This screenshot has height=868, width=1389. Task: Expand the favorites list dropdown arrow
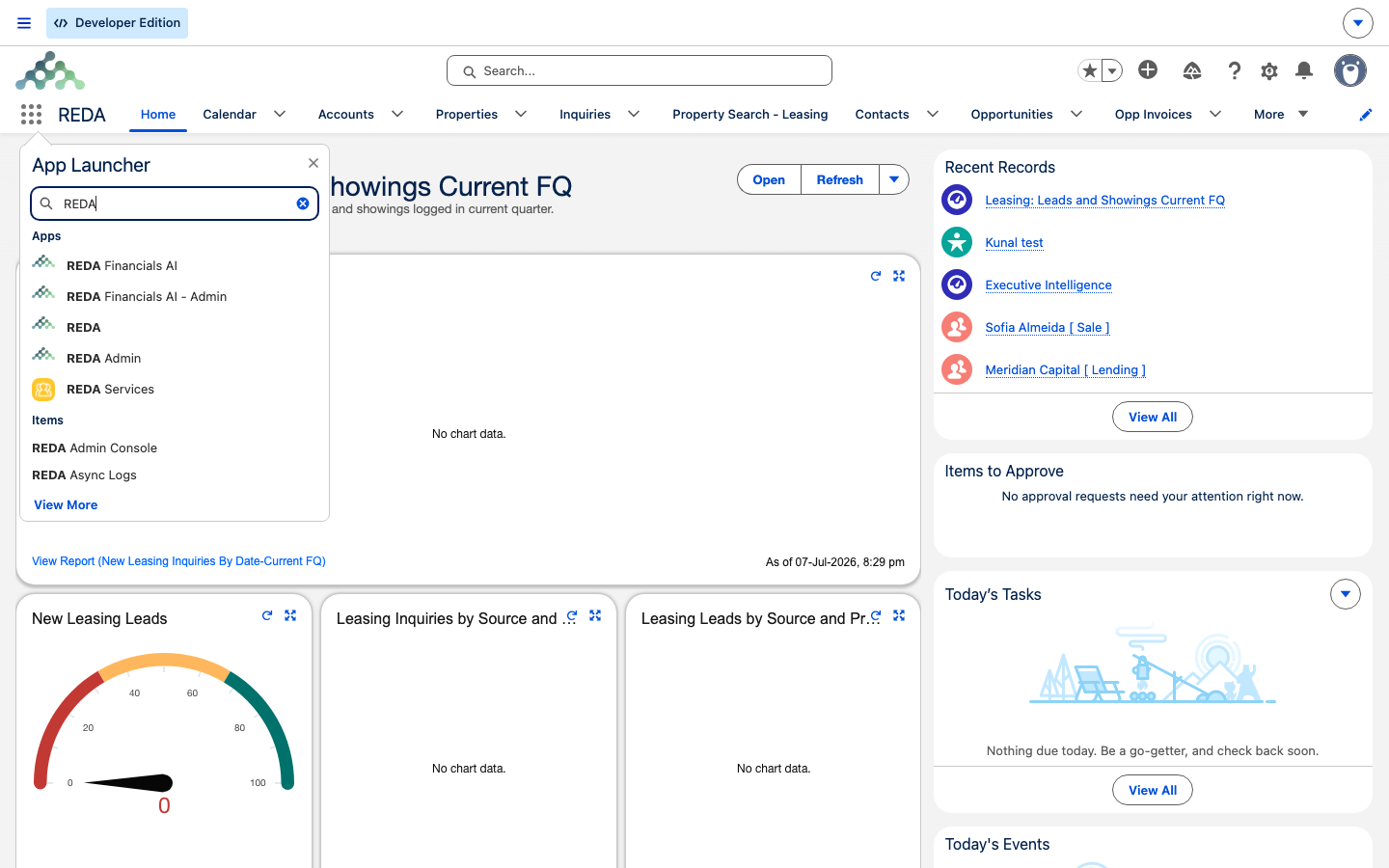coord(1112,70)
